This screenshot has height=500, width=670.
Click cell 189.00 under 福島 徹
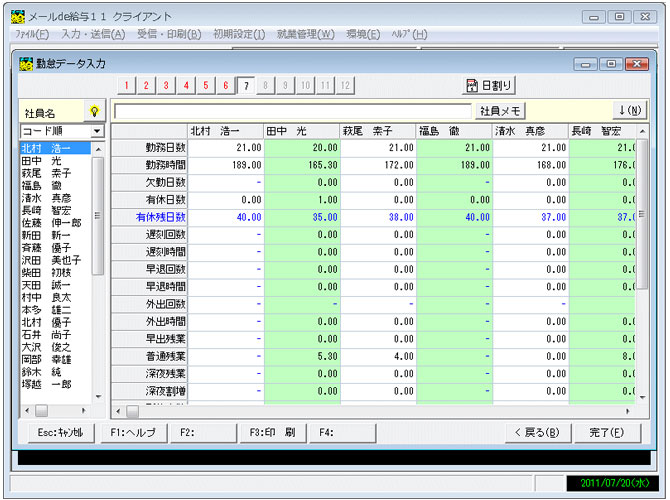pyautogui.click(x=454, y=165)
